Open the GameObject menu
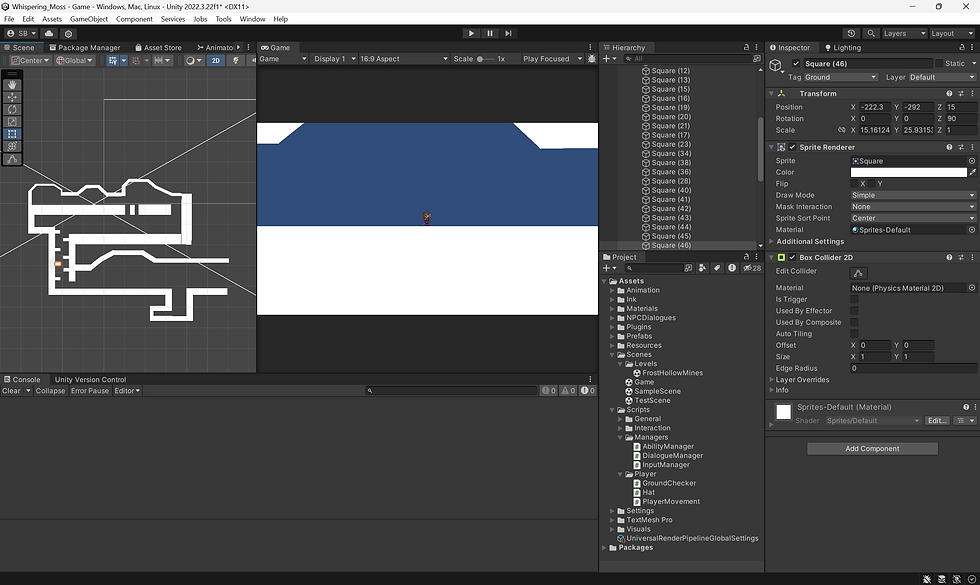The image size is (980, 585). (x=89, y=19)
